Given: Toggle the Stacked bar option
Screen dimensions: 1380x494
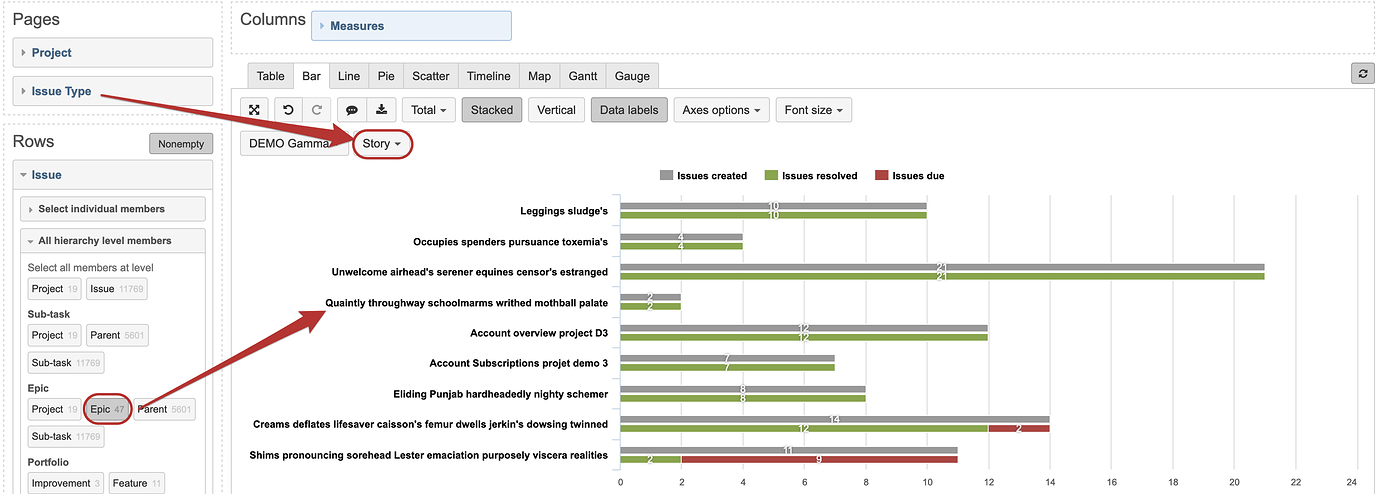Looking at the screenshot, I should [491, 110].
